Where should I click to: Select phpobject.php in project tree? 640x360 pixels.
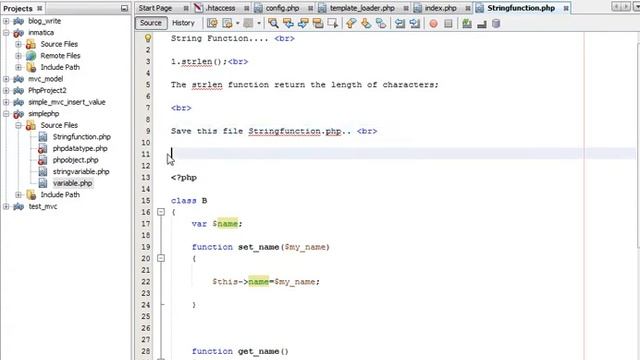coord(76,160)
